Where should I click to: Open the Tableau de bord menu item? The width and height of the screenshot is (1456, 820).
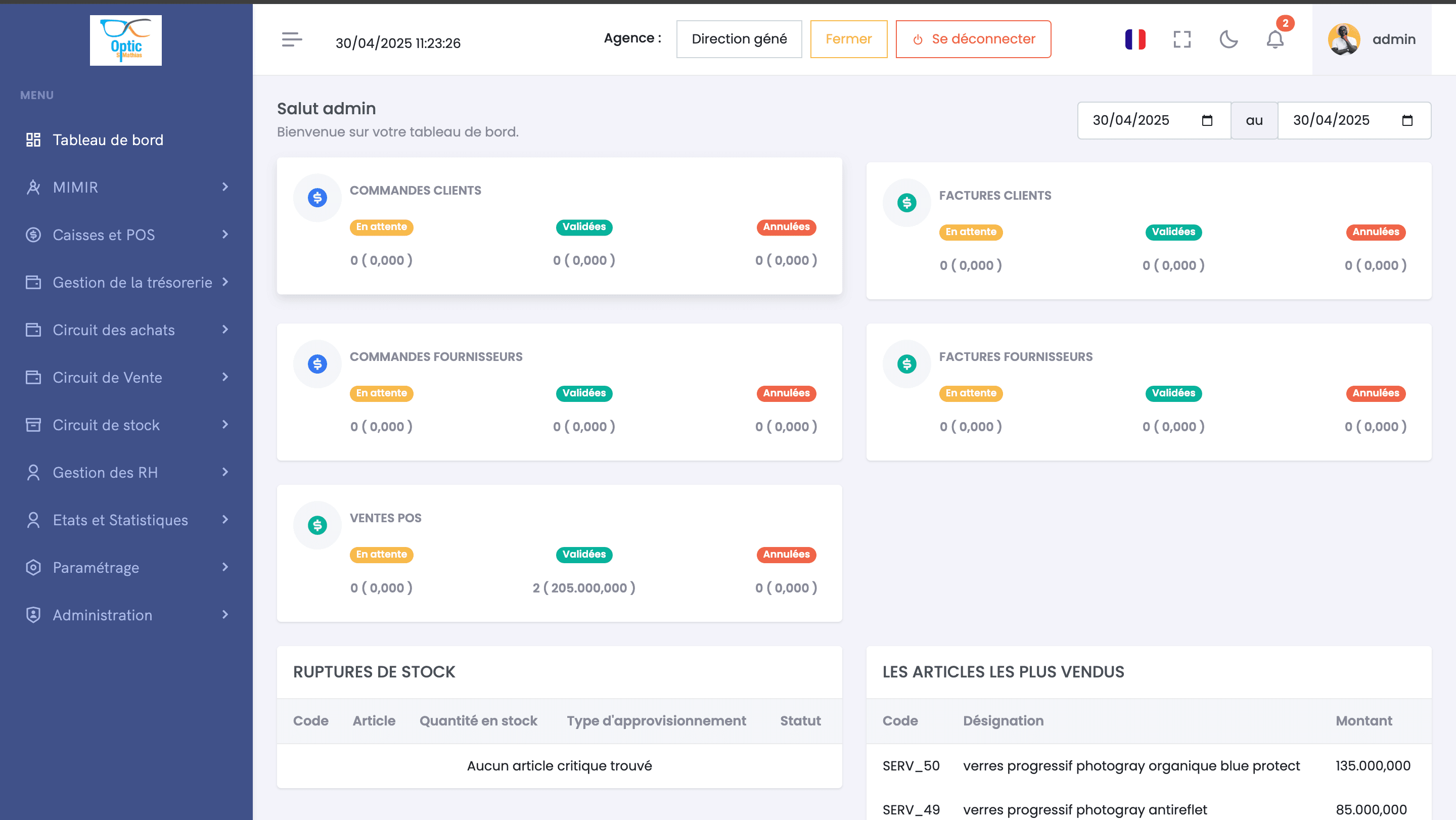(126, 140)
